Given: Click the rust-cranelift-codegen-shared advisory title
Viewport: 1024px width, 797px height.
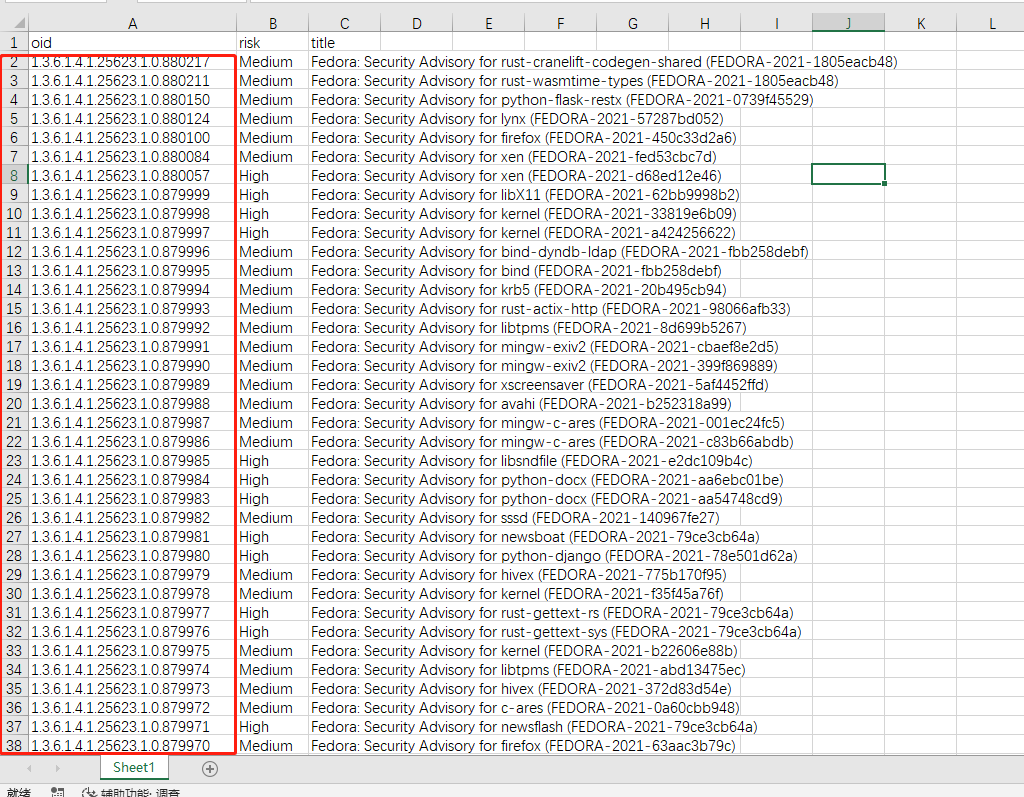Looking at the screenshot, I should pos(604,61).
